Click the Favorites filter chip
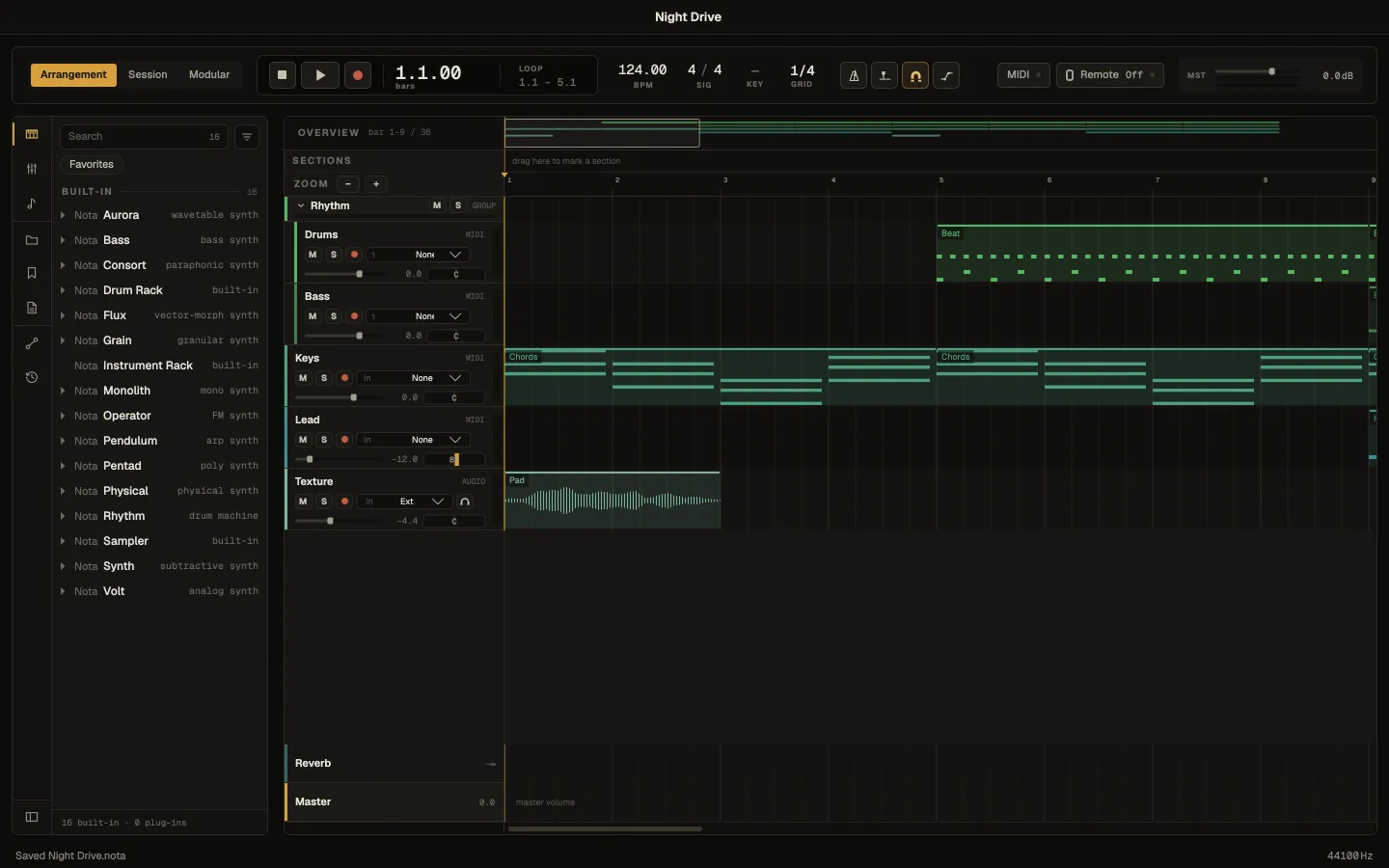1389x868 pixels. (92, 165)
